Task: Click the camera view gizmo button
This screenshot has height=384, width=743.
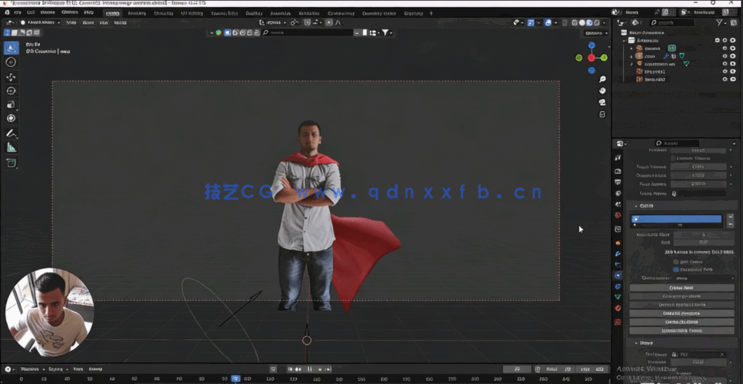Action: tap(602, 102)
